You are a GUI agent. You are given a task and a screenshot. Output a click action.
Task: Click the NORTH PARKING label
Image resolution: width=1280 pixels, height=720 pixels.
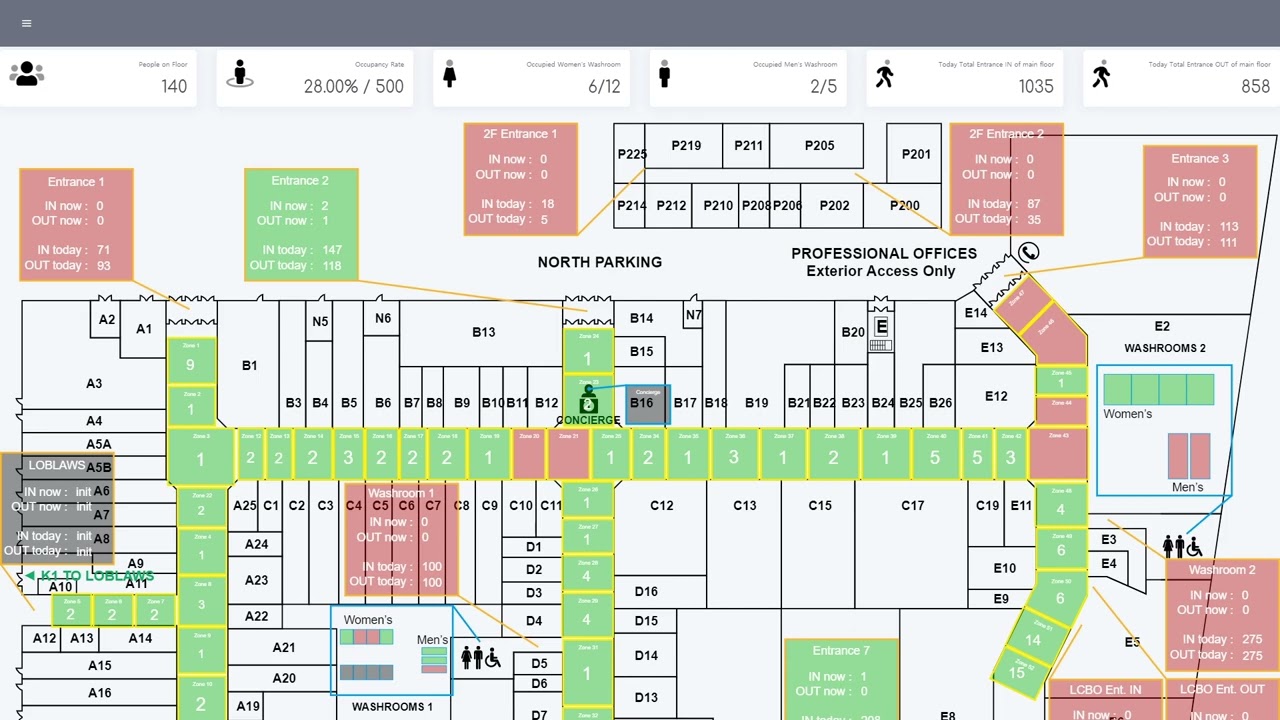click(x=600, y=262)
